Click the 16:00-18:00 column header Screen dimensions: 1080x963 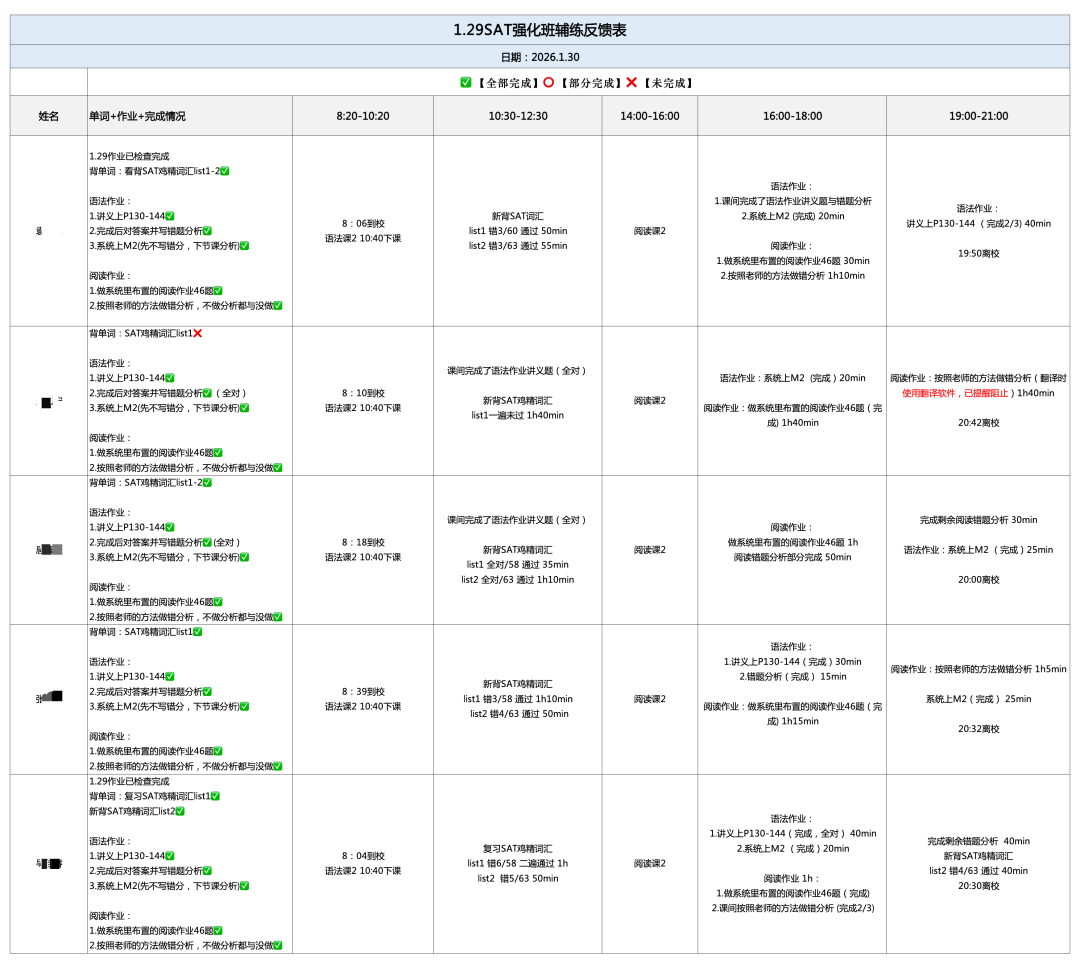(x=792, y=116)
